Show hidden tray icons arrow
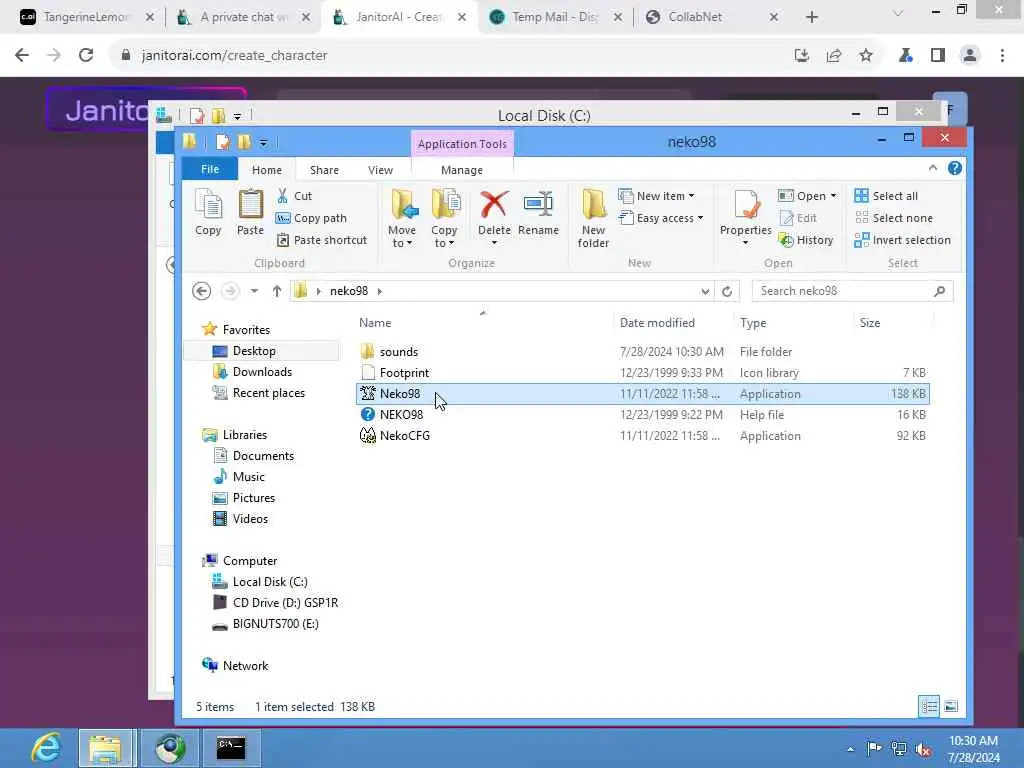The height and width of the screenshot is (768, 1024). click(x=850, y=749)
